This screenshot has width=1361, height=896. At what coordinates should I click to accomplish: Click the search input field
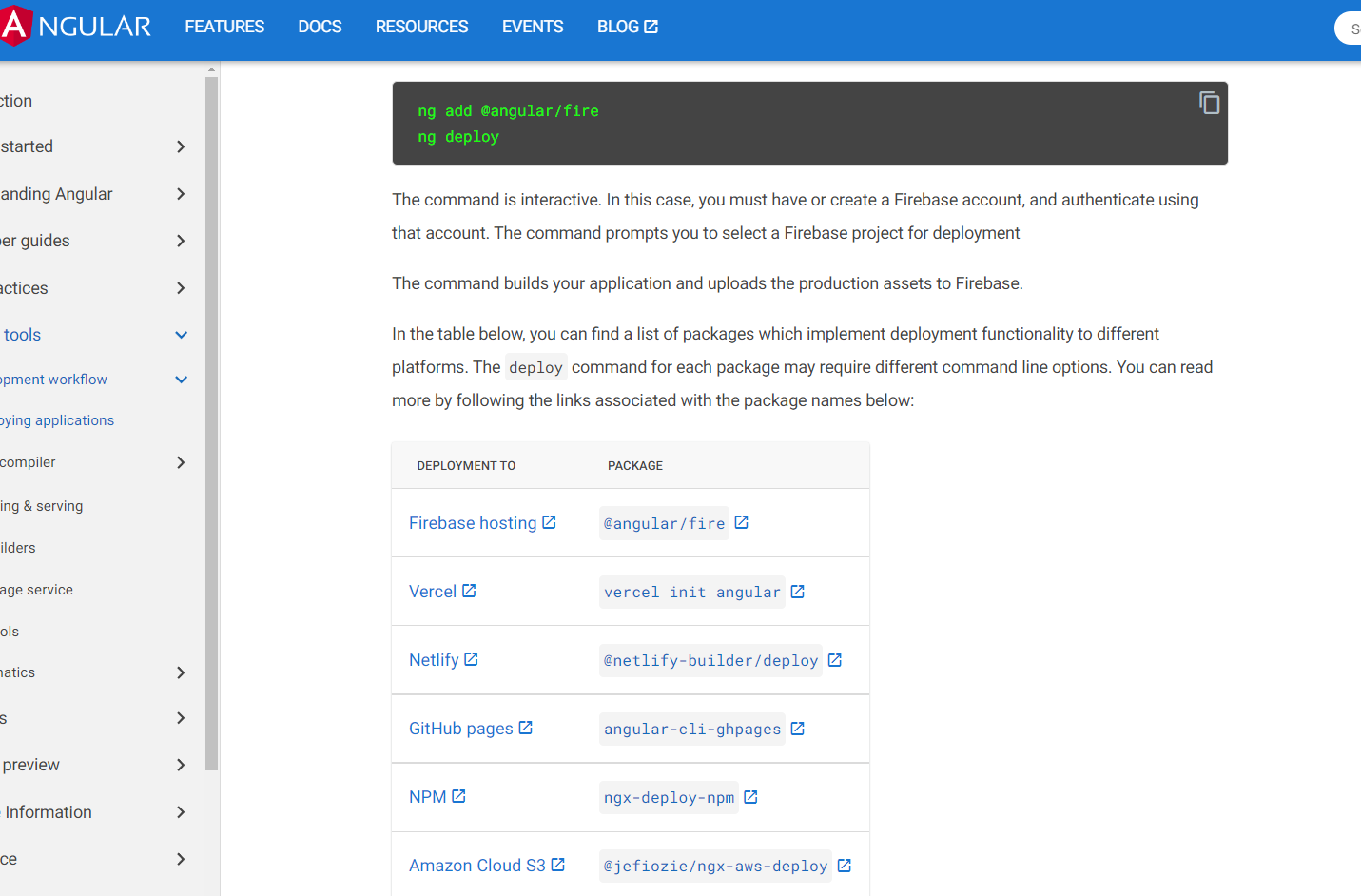[1349, 29]
